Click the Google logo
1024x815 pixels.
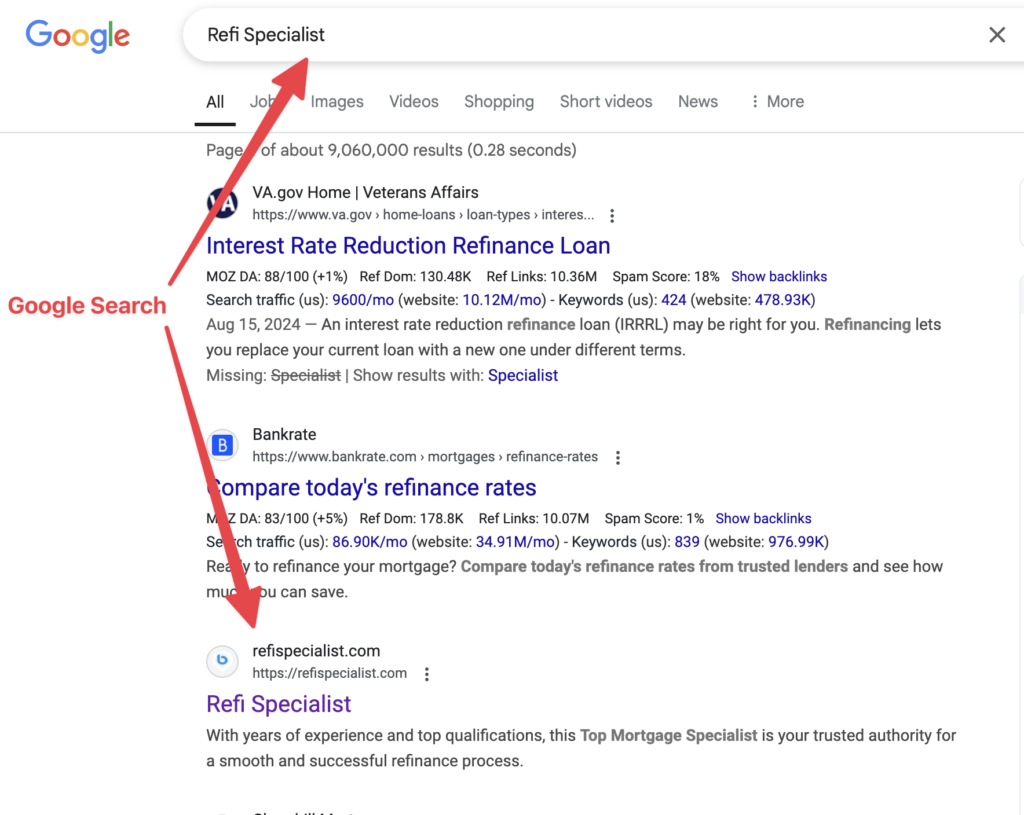click(77, 35)
